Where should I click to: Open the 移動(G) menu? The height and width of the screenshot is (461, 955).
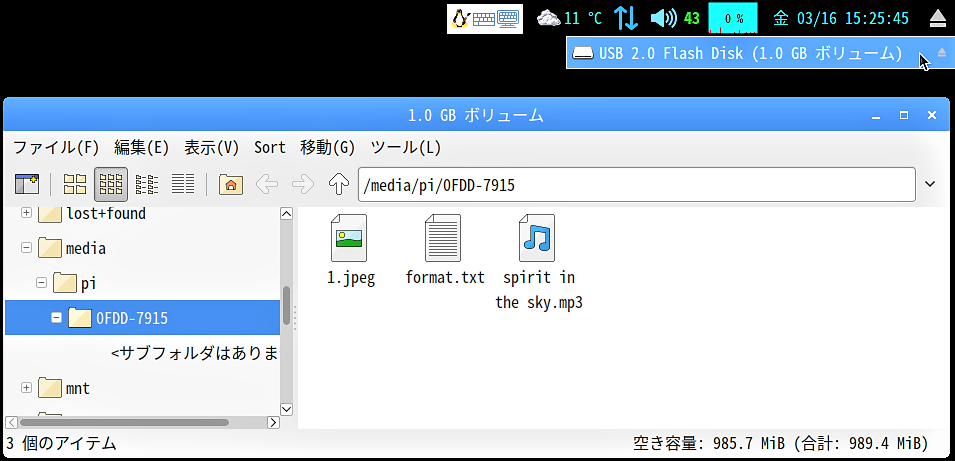pos(328,147)
